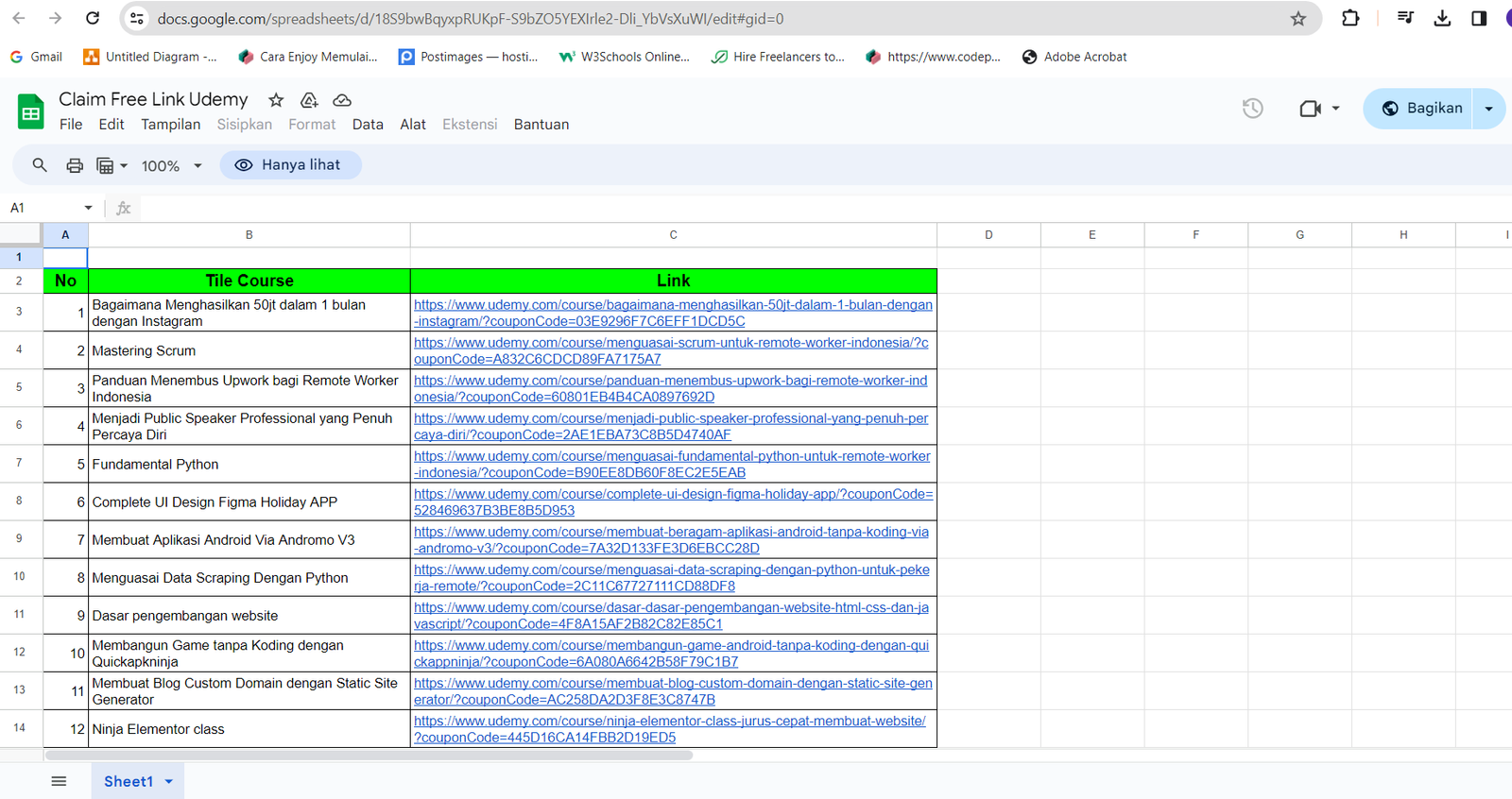Open the Mastering Scrum Udemy link
The width and height of the screenshot is (1512, 799).
coord(671,350)
